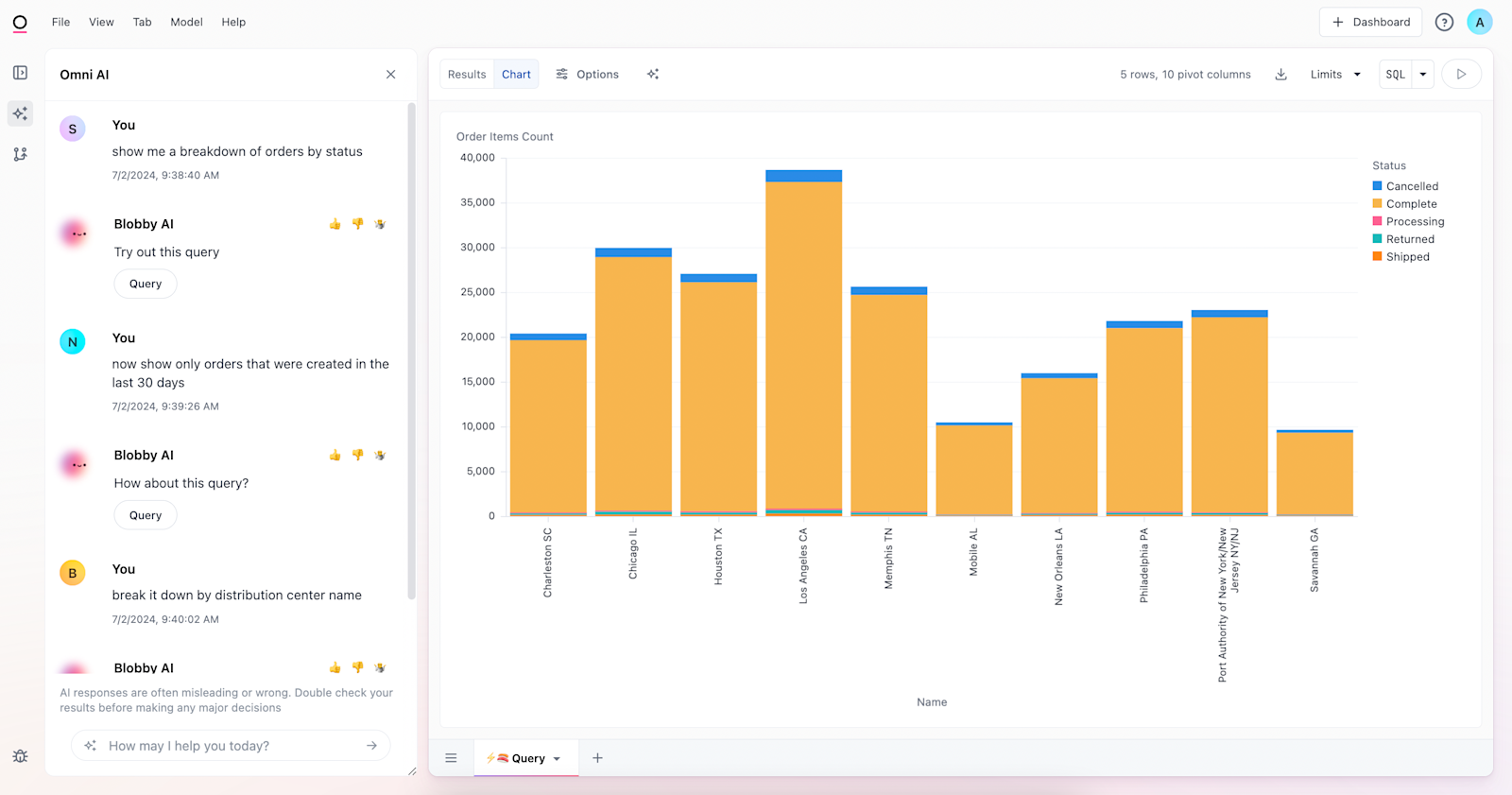
Task: Click the Dashboard button
Action: [x=1370, y=22]
